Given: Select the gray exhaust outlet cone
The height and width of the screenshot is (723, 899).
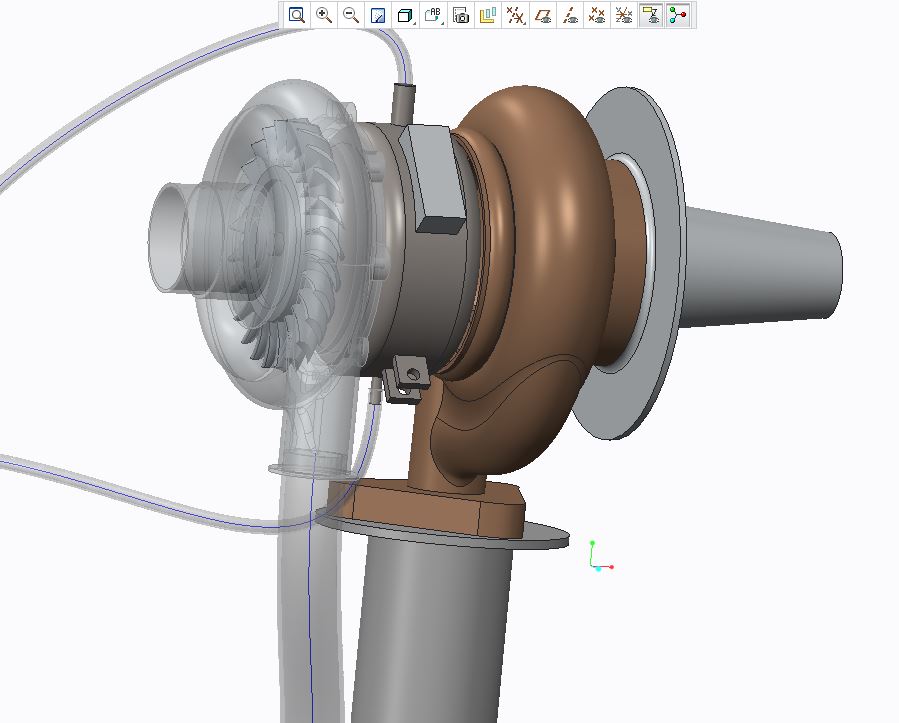Looking at the screenshot, I should click(x=763, y=267).
